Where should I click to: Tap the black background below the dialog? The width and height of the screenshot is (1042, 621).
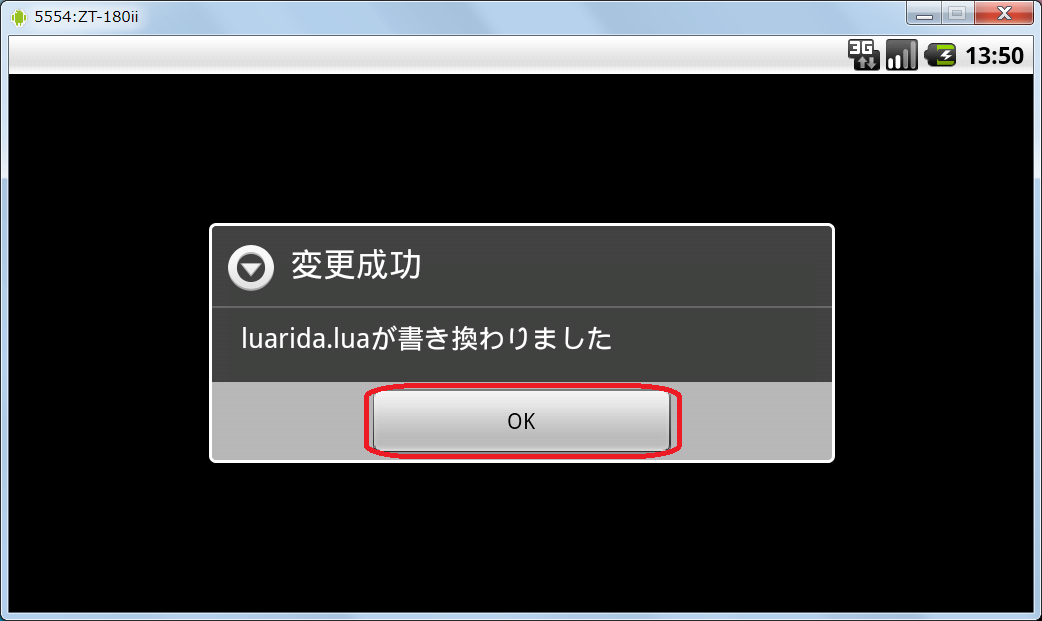point(522,537)
